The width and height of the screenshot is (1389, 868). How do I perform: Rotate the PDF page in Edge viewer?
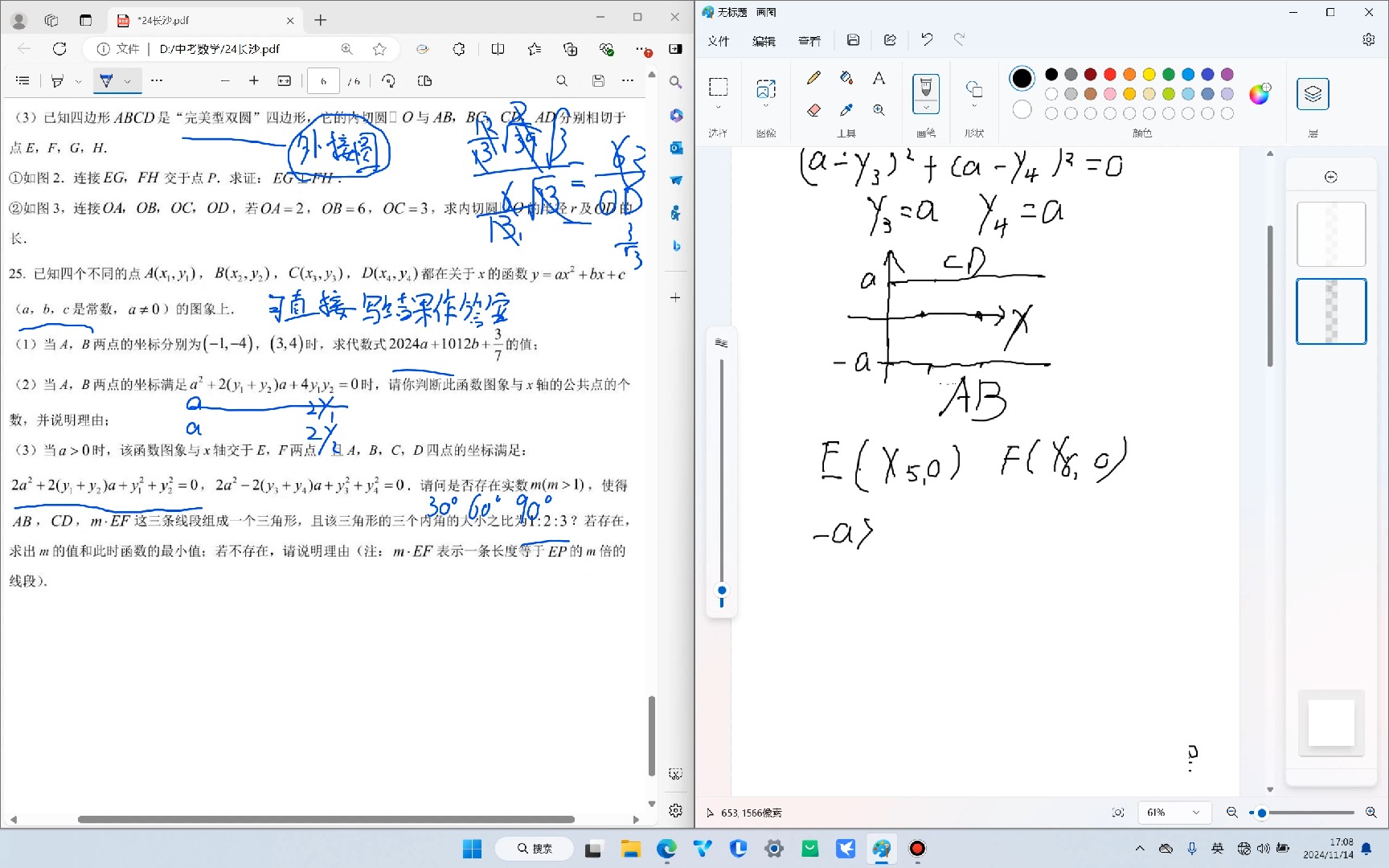pyautogui.click(x=388, y=80)
